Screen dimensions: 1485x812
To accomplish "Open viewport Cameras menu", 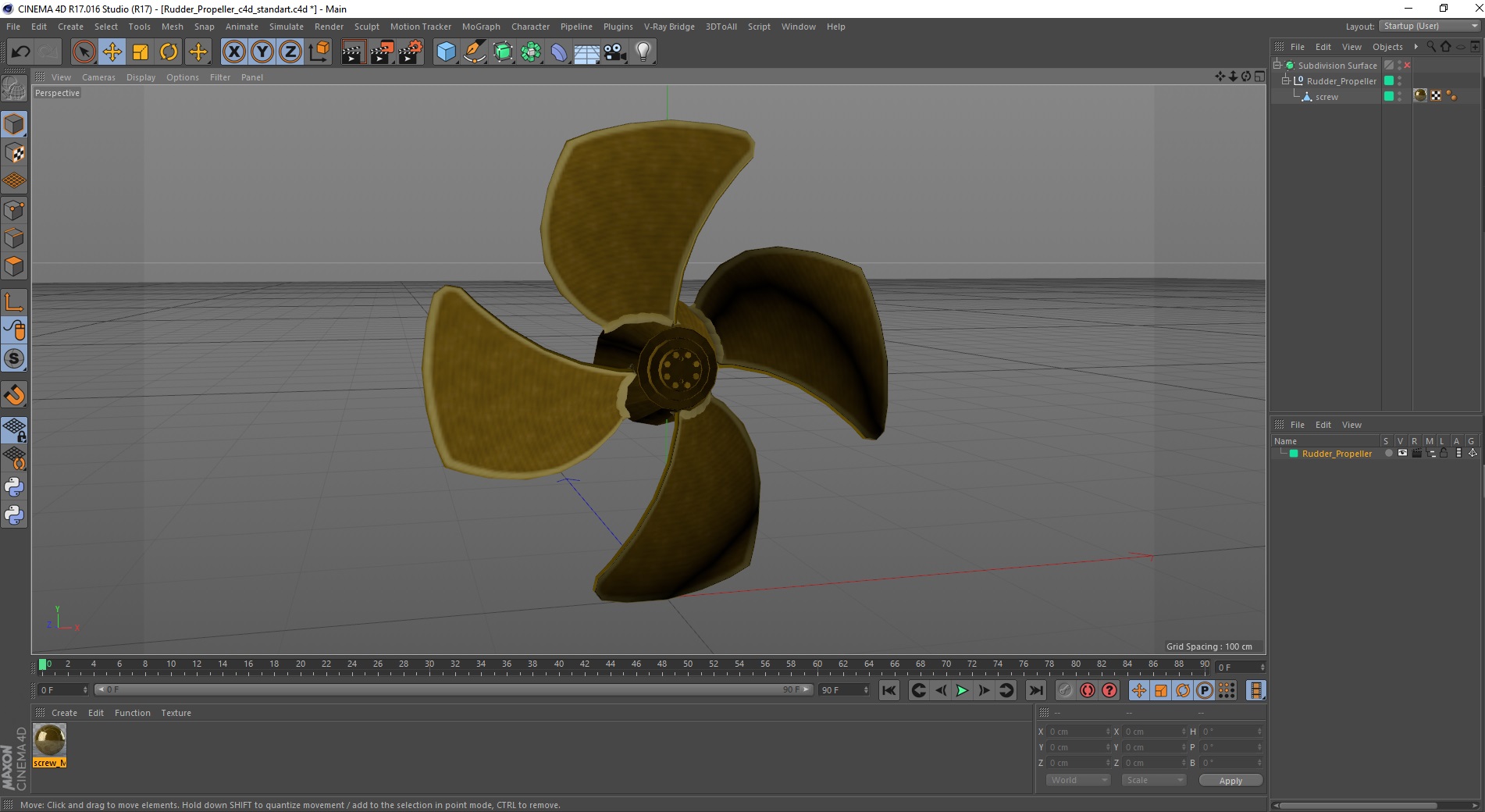I will pyautogui.click(x=98, y=77).
